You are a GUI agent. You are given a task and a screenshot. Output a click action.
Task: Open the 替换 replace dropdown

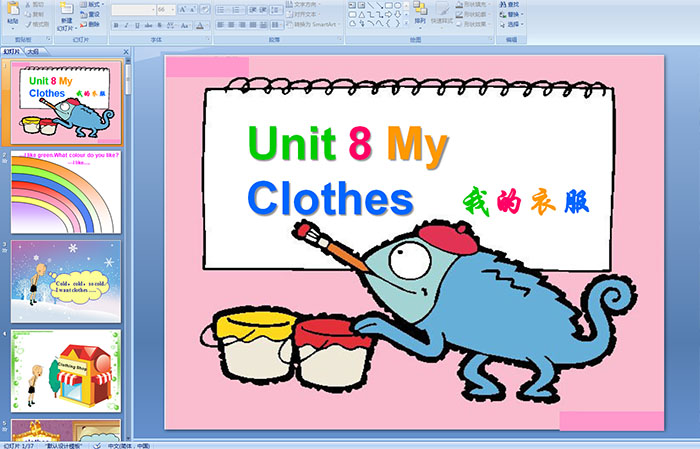click(x=512, y=14)
